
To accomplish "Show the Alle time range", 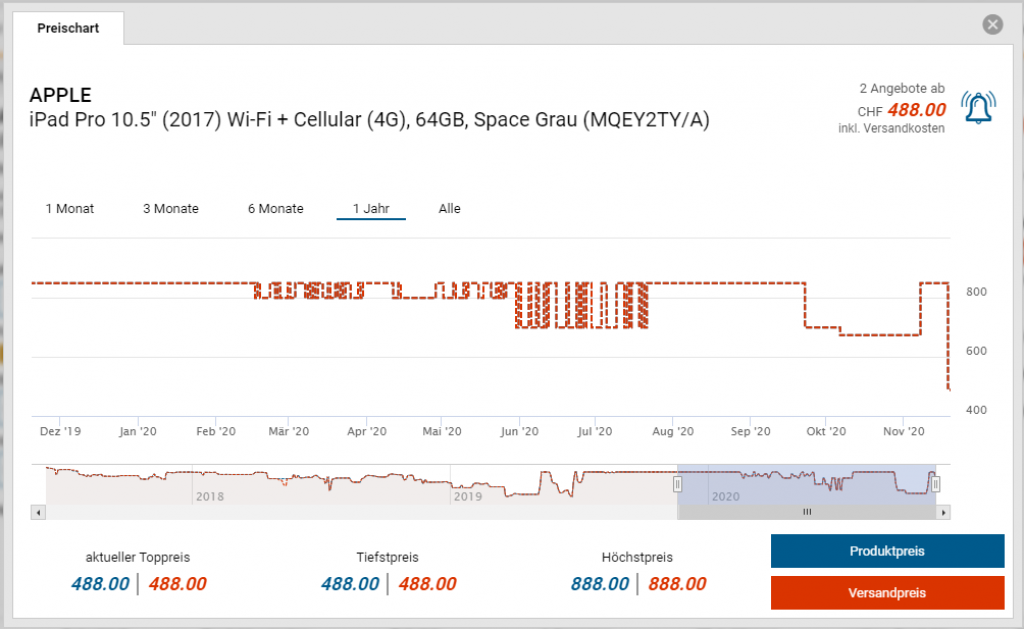I will pos(449,208).
